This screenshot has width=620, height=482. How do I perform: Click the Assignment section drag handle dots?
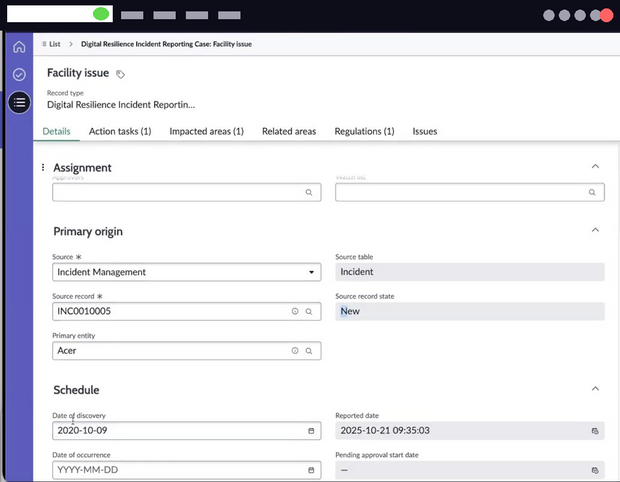point(43,167)
